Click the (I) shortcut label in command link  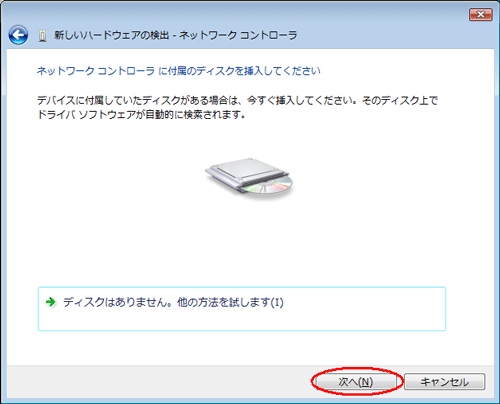(277, 303)
